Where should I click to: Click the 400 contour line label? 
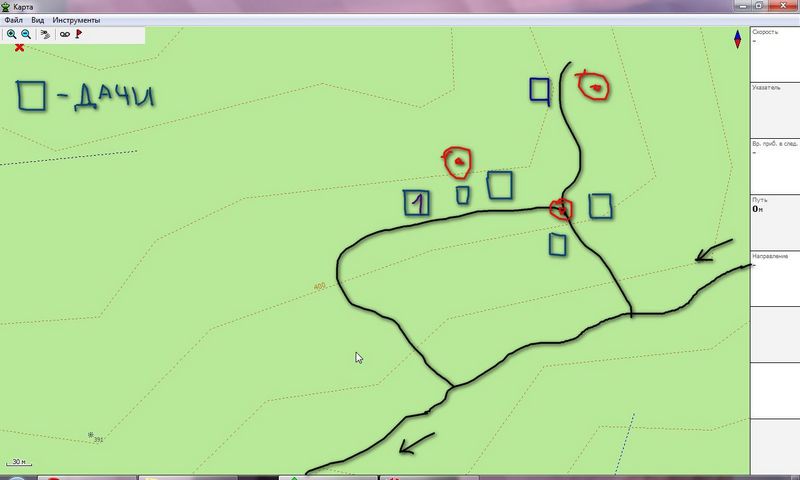tap(319, 287)
